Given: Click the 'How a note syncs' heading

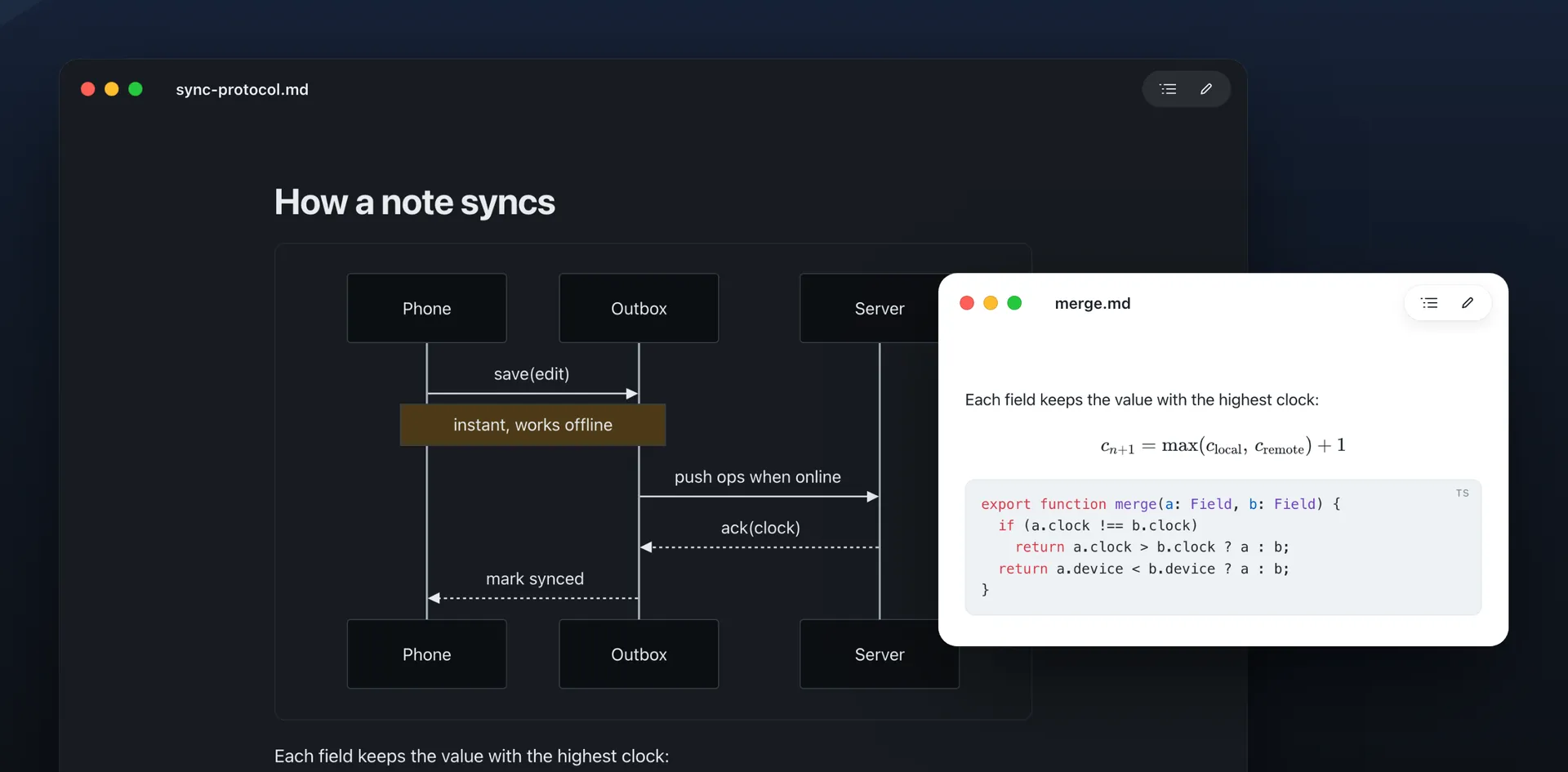Looking at the screenshot, I should (x=414, y=203).
